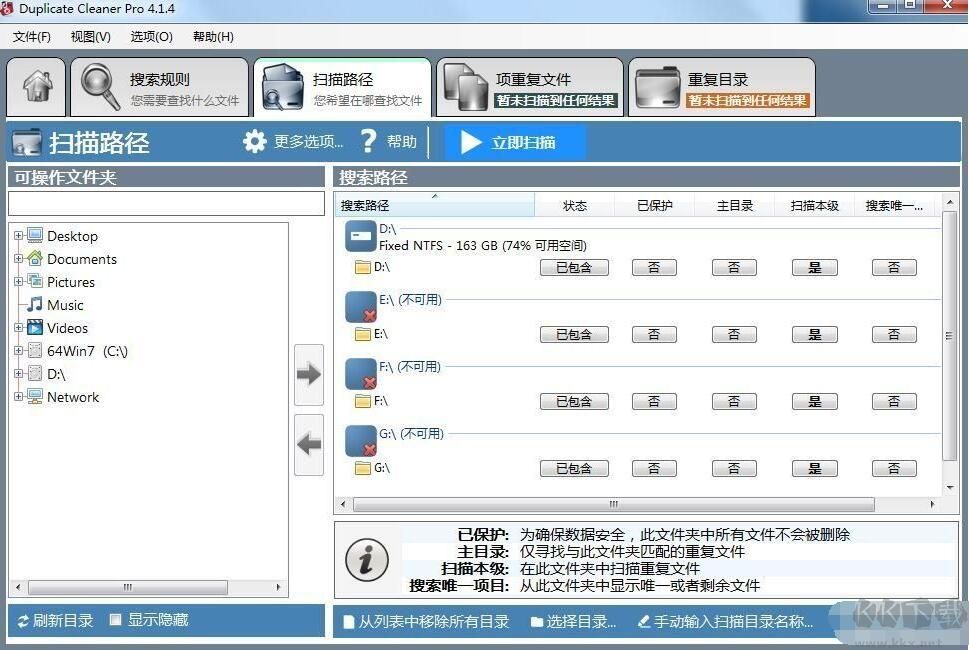Click the 项重复文件 duplicate files icon
The width and height of the screenshot is (969, 650).
465,87
